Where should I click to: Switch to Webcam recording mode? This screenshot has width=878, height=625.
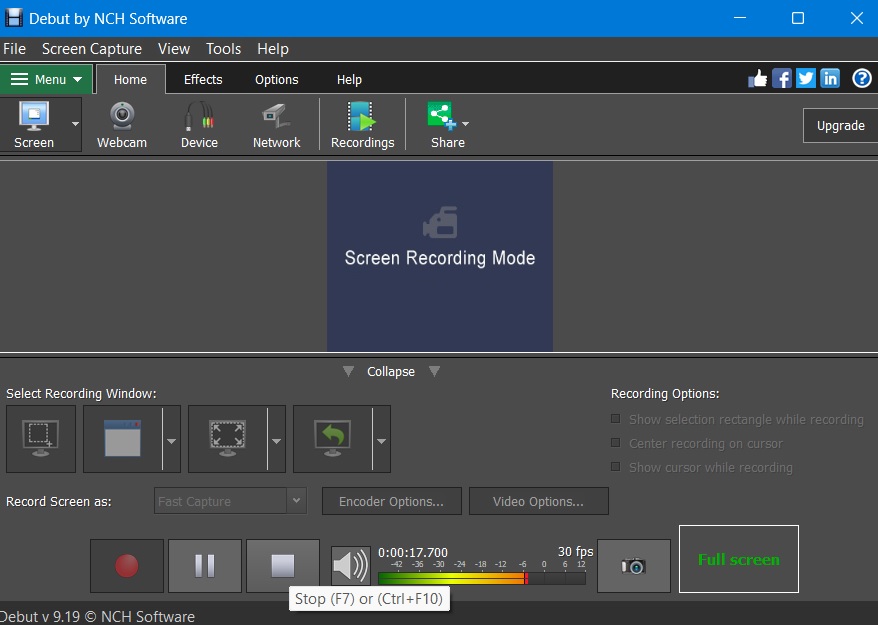[x=121, y=122]
